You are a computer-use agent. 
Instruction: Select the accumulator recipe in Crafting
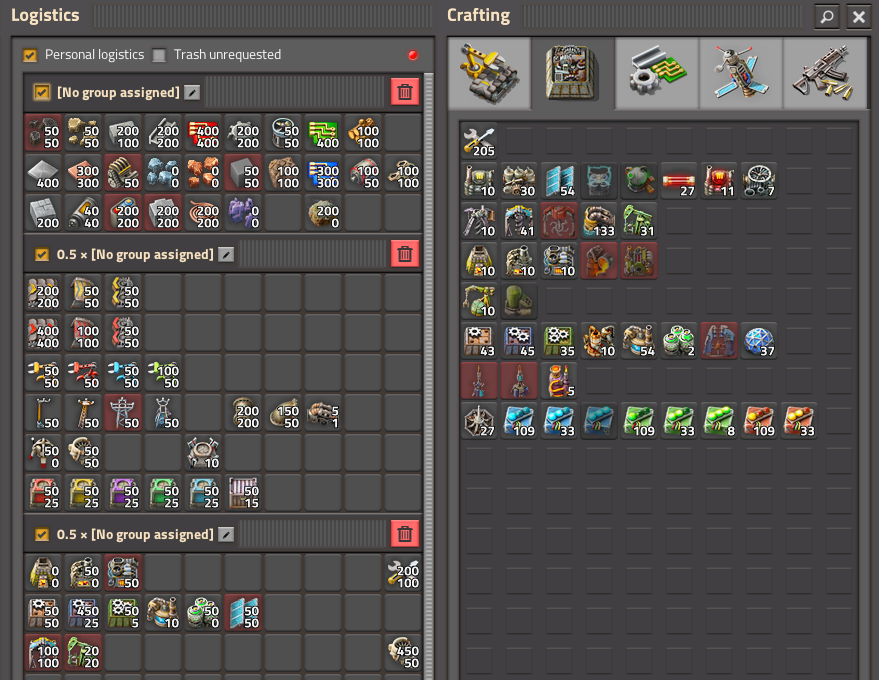click(x=599, y=181)
